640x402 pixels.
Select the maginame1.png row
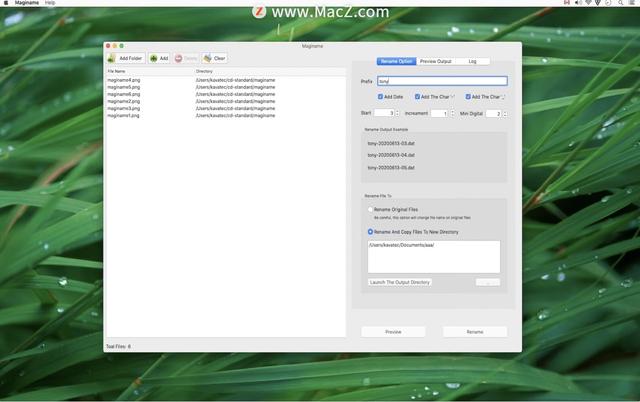click(225, 115)
